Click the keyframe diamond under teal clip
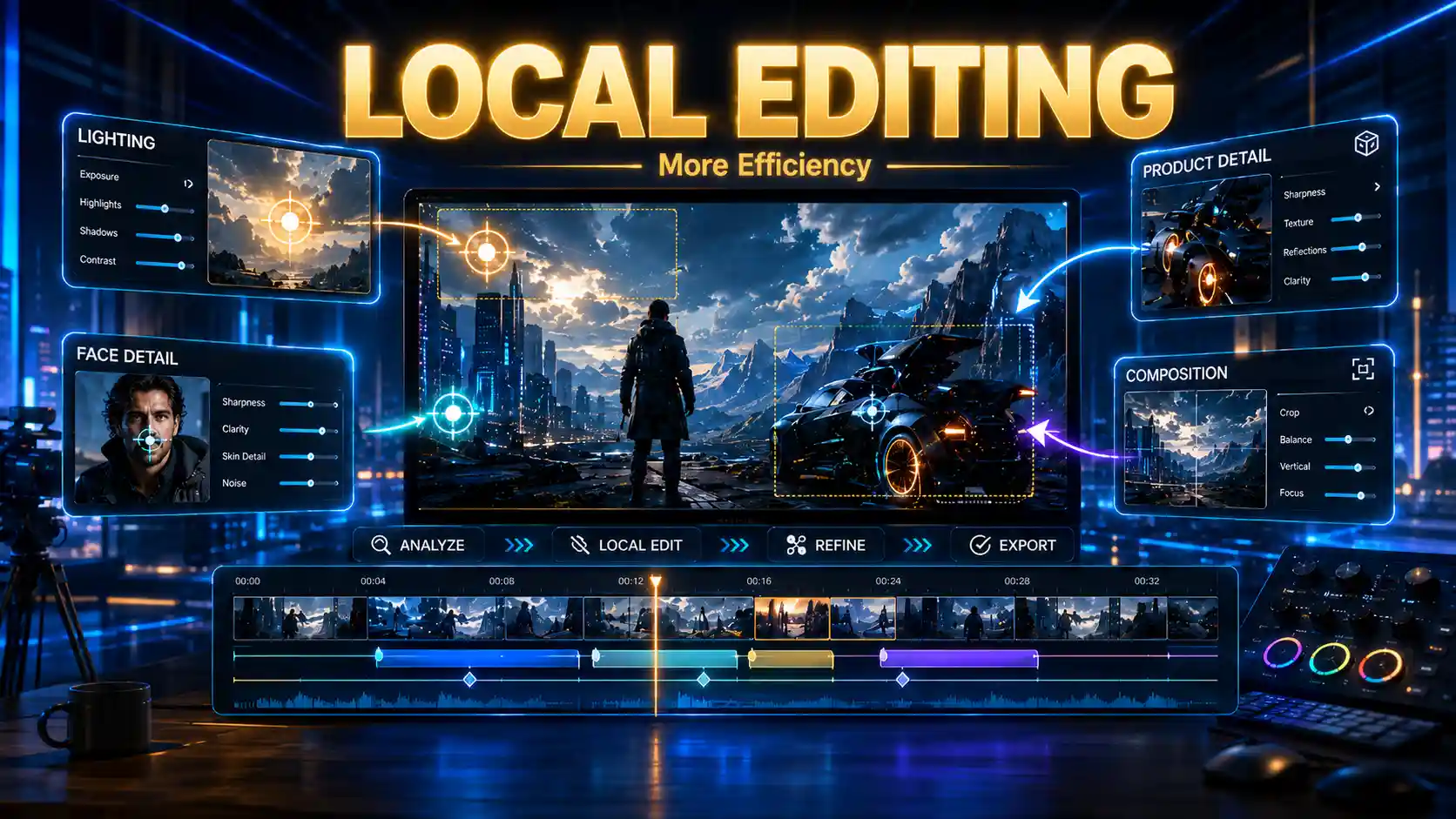 pyautogui.click(x=704, y=679)
